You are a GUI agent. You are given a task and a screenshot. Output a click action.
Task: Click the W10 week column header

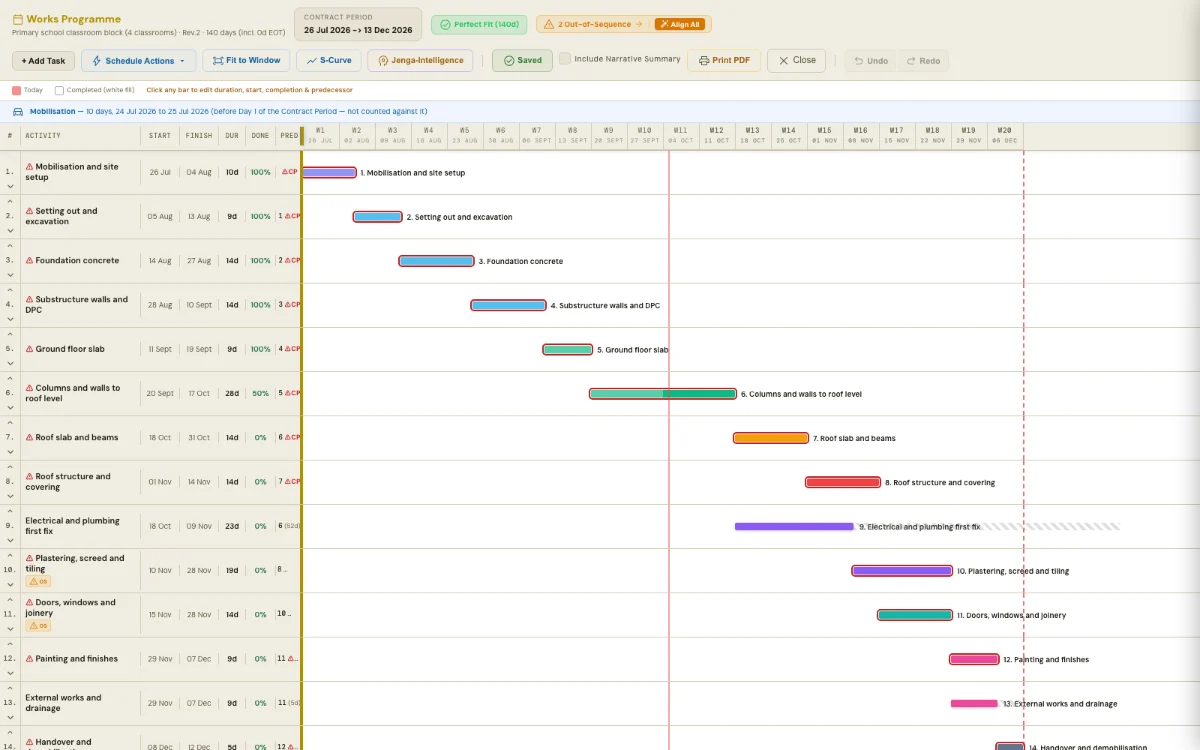[644, 135]
